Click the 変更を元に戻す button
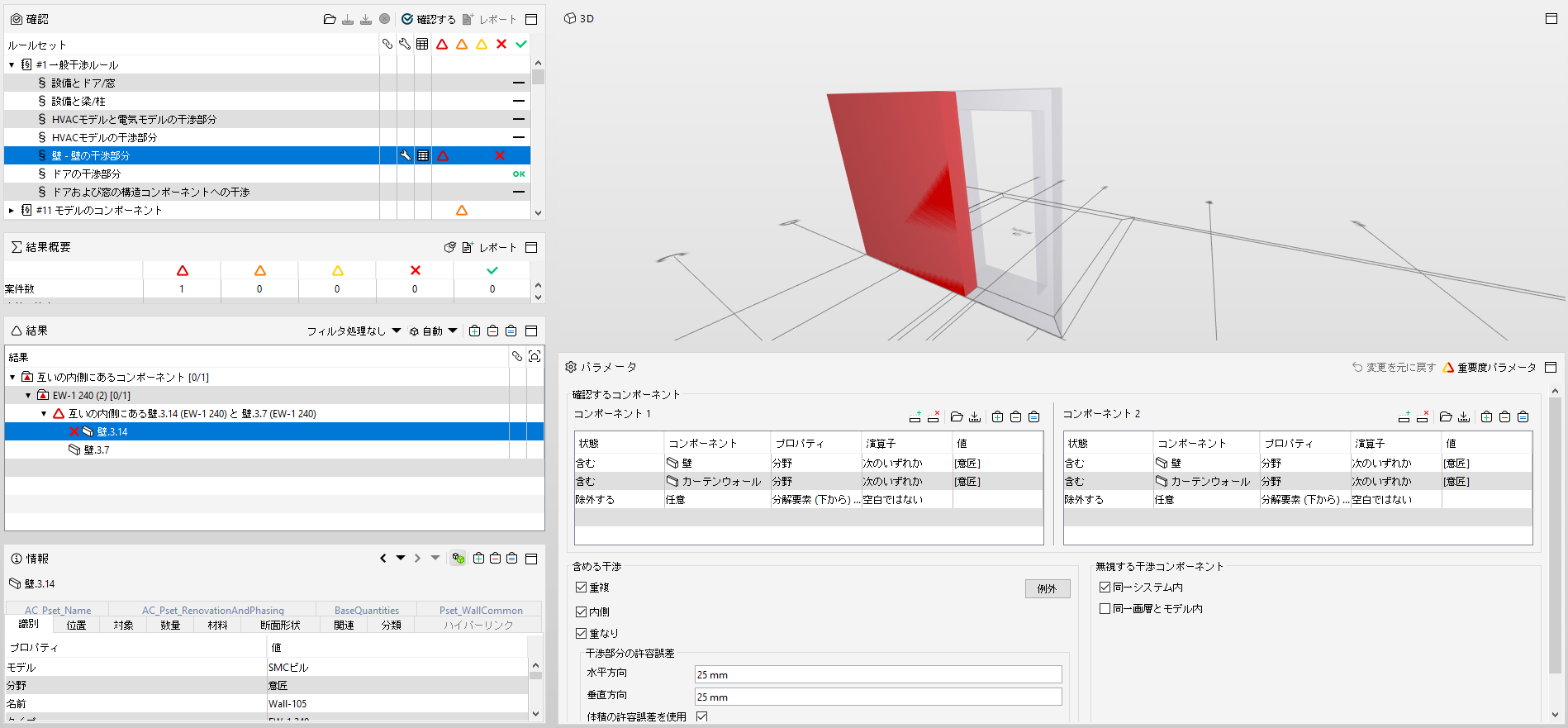1568x728 pixels. pyautogui.click(x=1394, y=367)
